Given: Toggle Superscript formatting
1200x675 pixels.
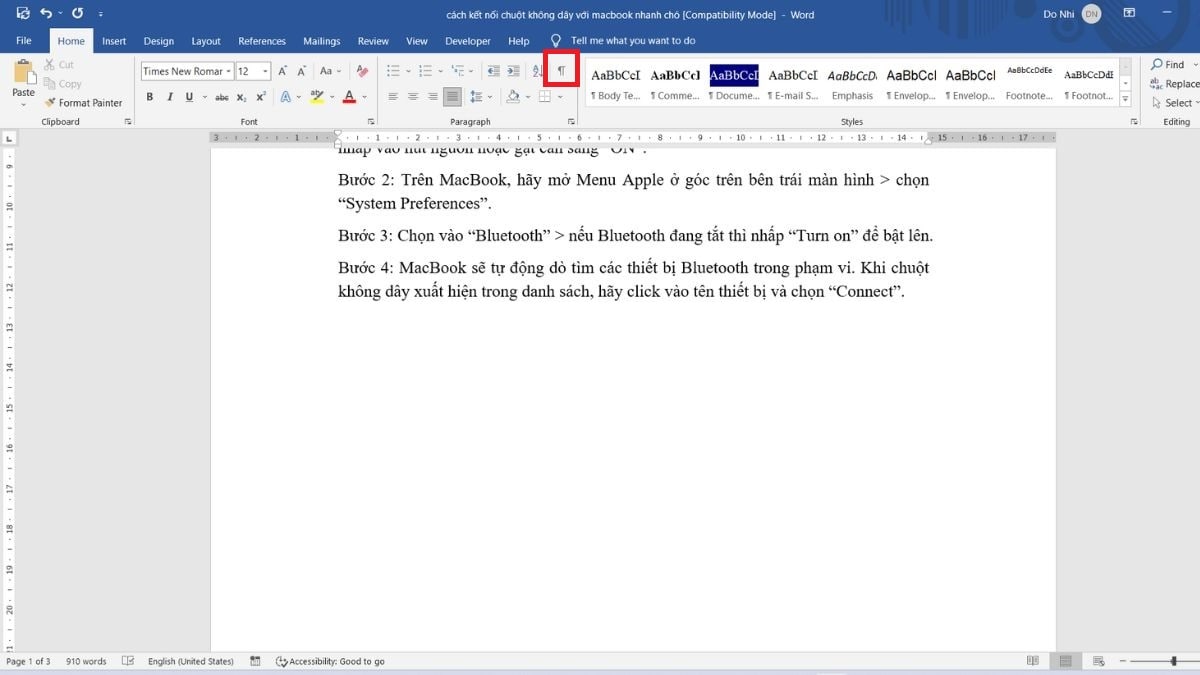Looking at the screenshot, I should [261, 97].
